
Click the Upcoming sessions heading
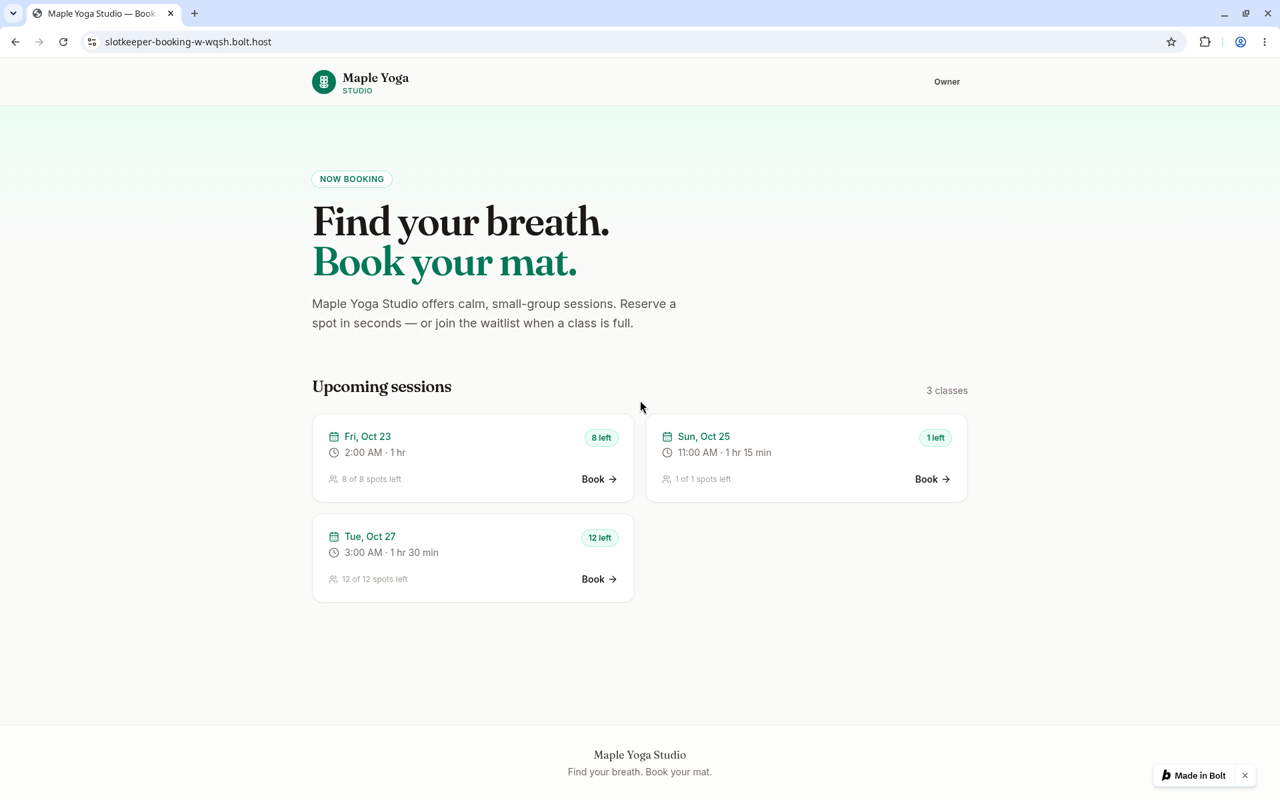[x=382, y=387]
